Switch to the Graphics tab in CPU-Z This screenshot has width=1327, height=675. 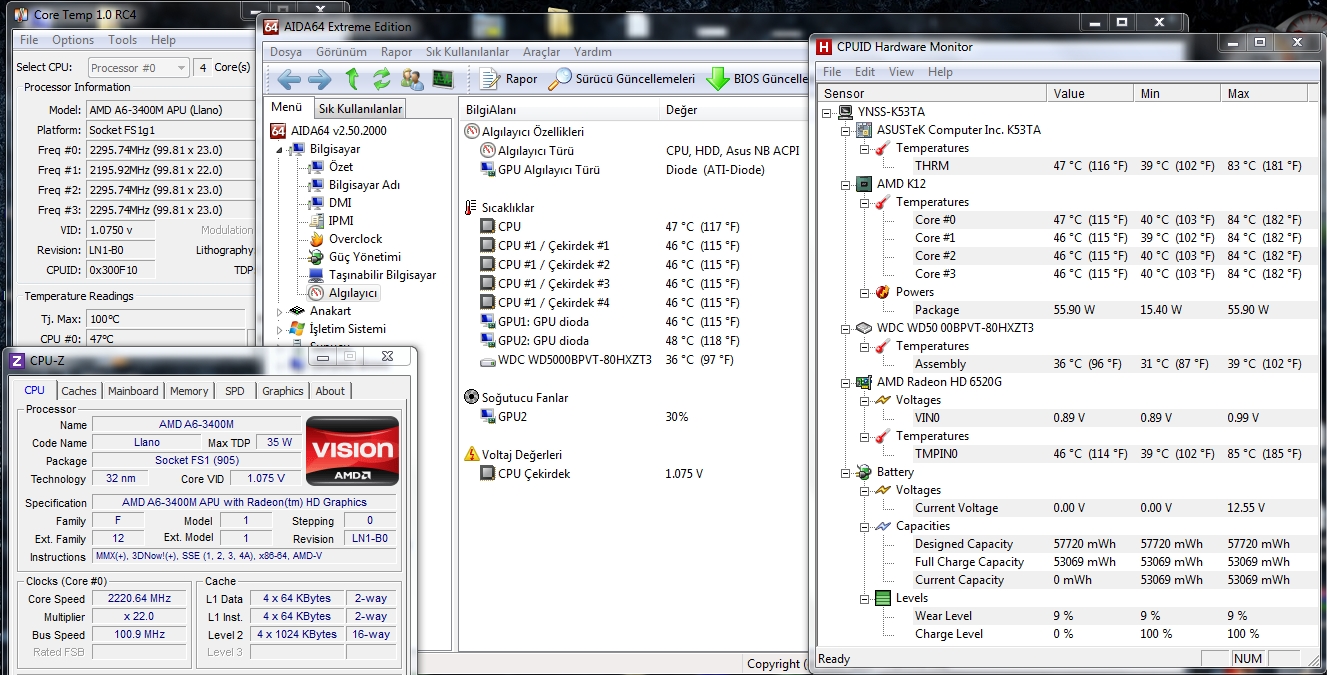pyautogui.click(x=283, y=391)
